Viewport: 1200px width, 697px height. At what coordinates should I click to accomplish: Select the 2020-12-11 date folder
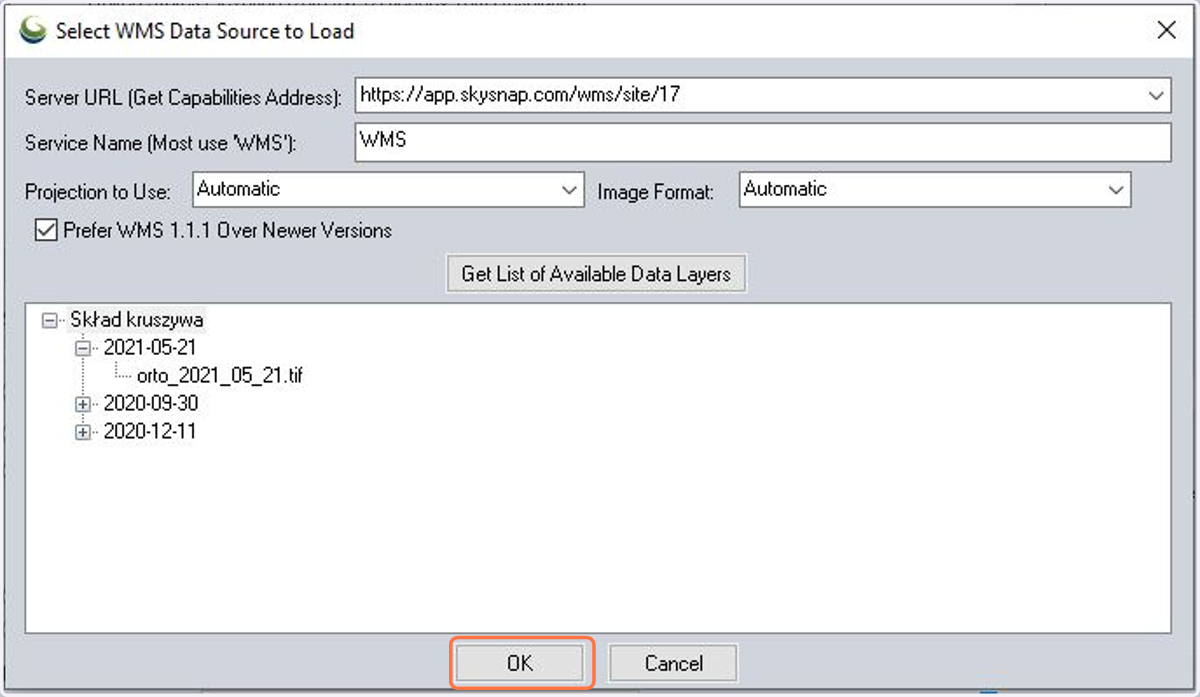[x=150, y=432]
